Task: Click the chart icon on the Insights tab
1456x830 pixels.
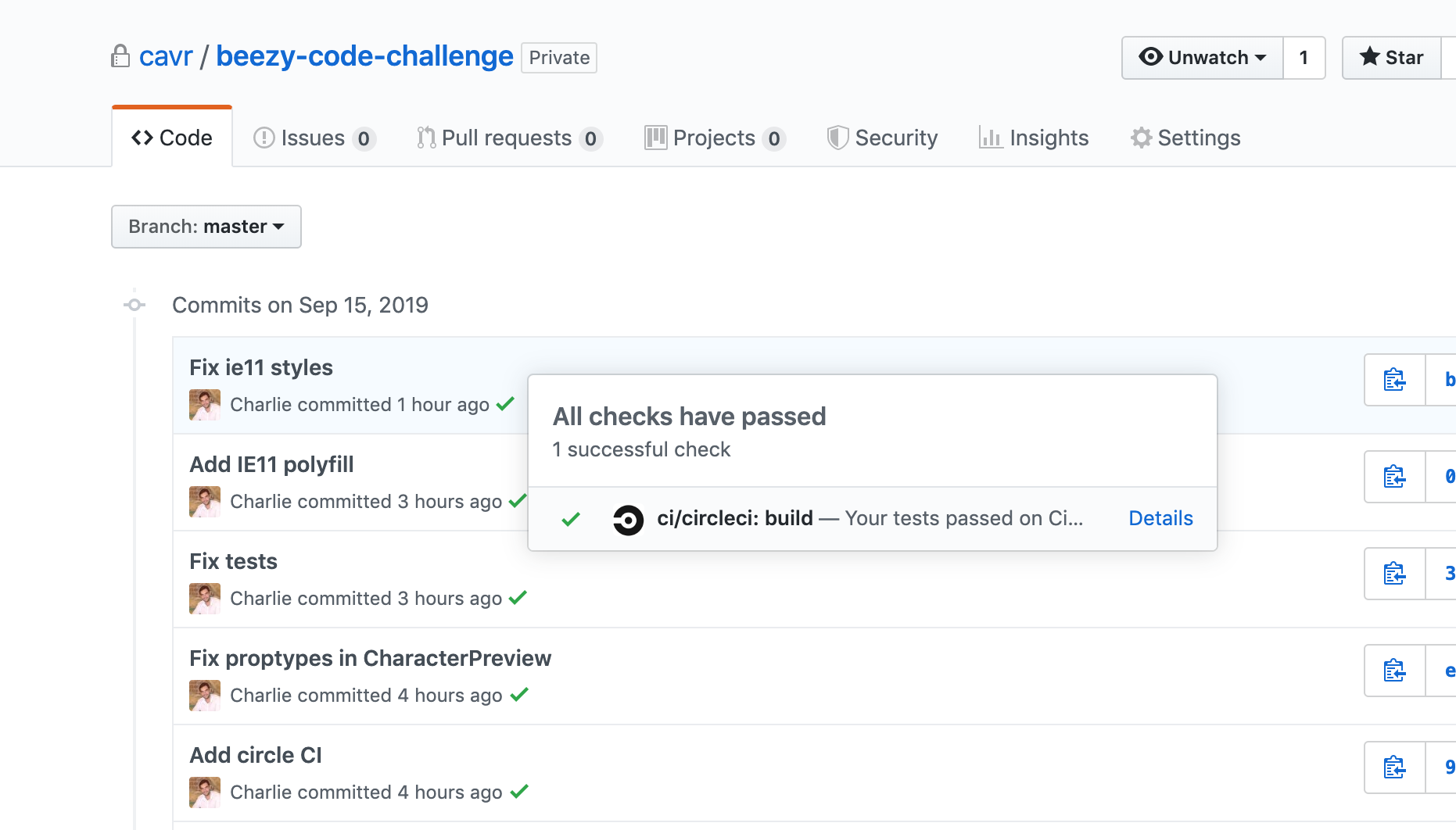Action: click(x=990, y=138)
